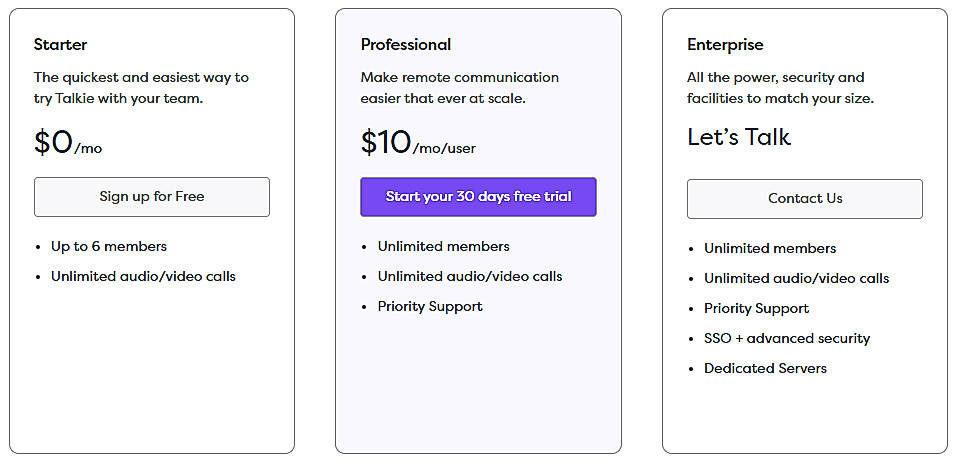
Task: Click the Dedicated Servers feature
Action: click(765, 368)
